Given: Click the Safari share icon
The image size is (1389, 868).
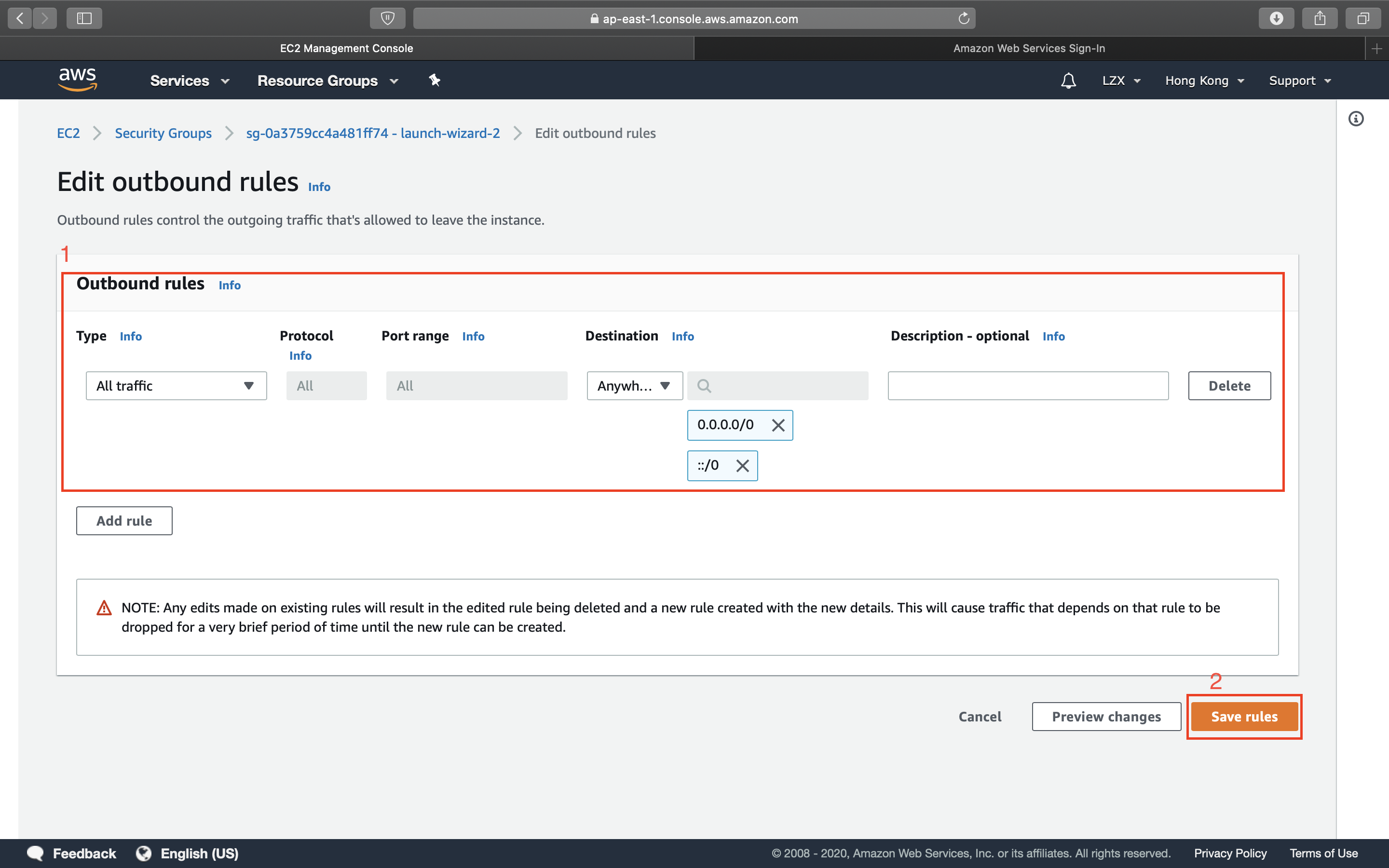Looking at the screenshot, I should coord(1320,18).
